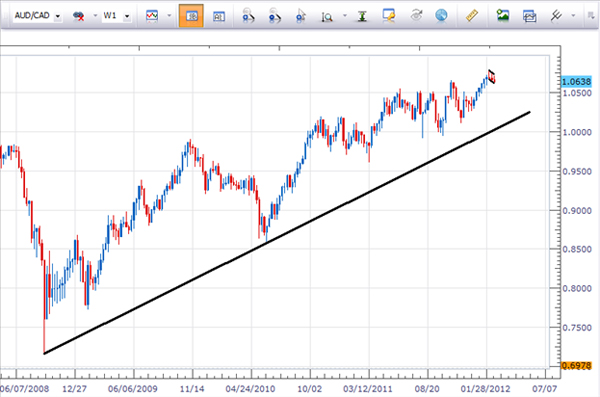Click the print chart icon
Viewport: 600px width, 397px height.
coord(529,16)
